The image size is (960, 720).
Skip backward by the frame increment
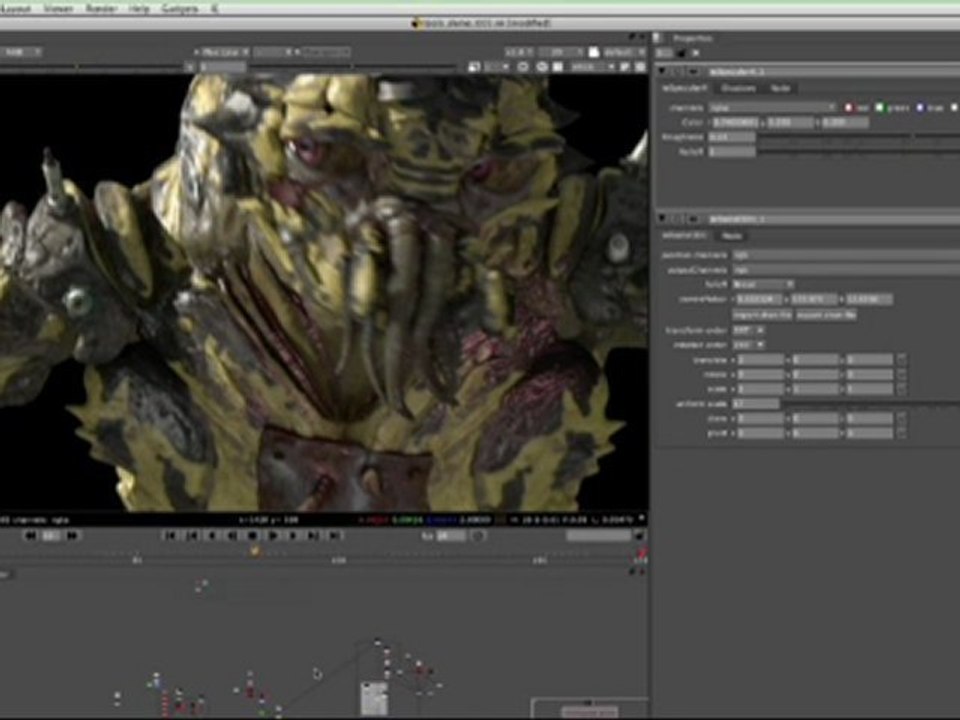29,536
